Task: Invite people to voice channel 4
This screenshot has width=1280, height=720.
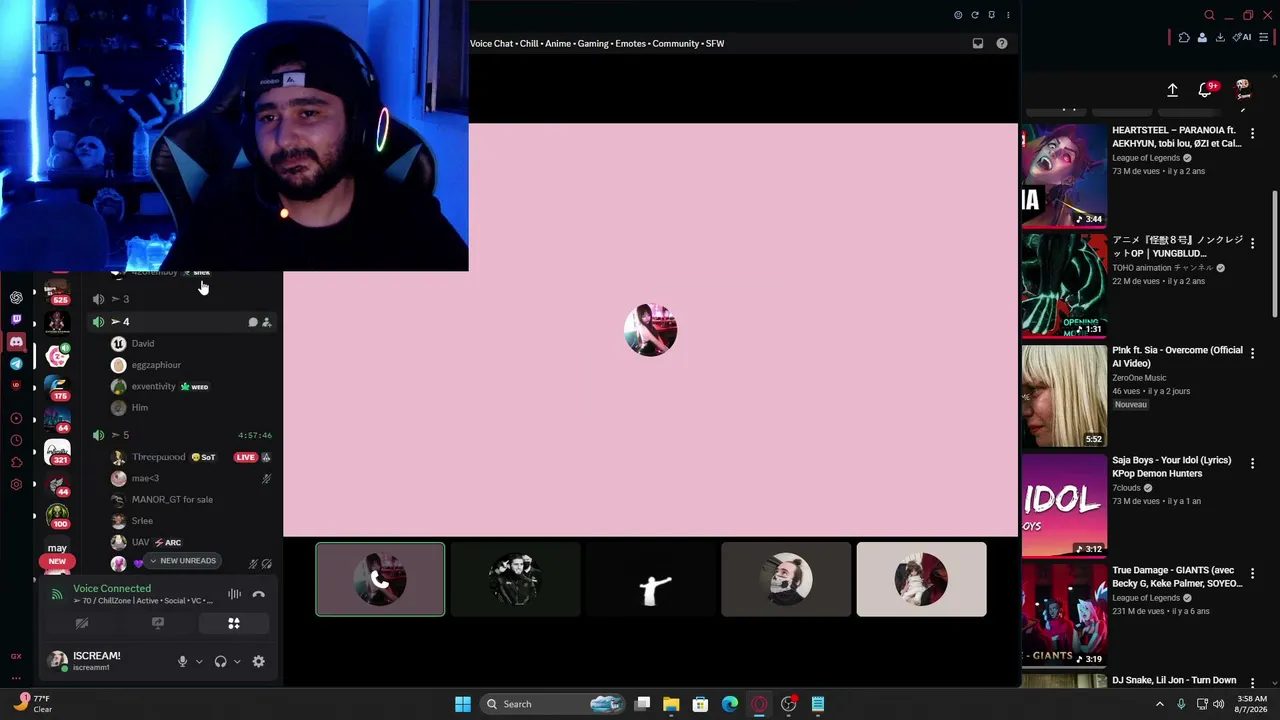Action: click(266, 322)
